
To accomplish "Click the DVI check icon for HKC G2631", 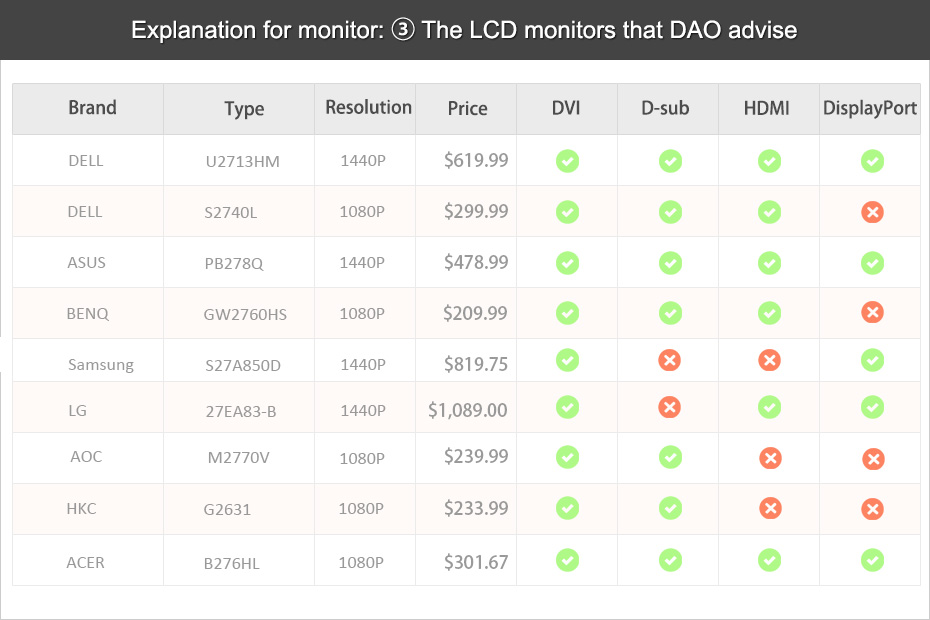I will point(567,508).
